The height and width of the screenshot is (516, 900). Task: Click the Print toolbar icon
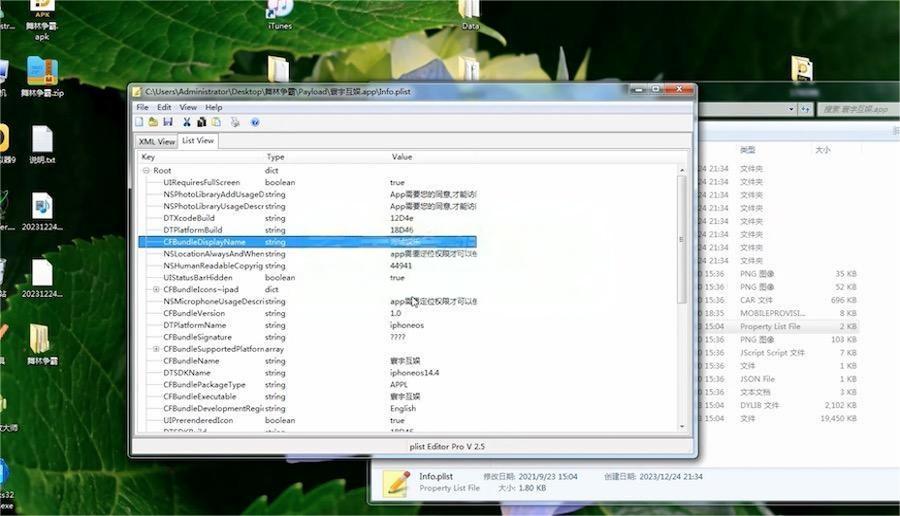pos(235,122)
